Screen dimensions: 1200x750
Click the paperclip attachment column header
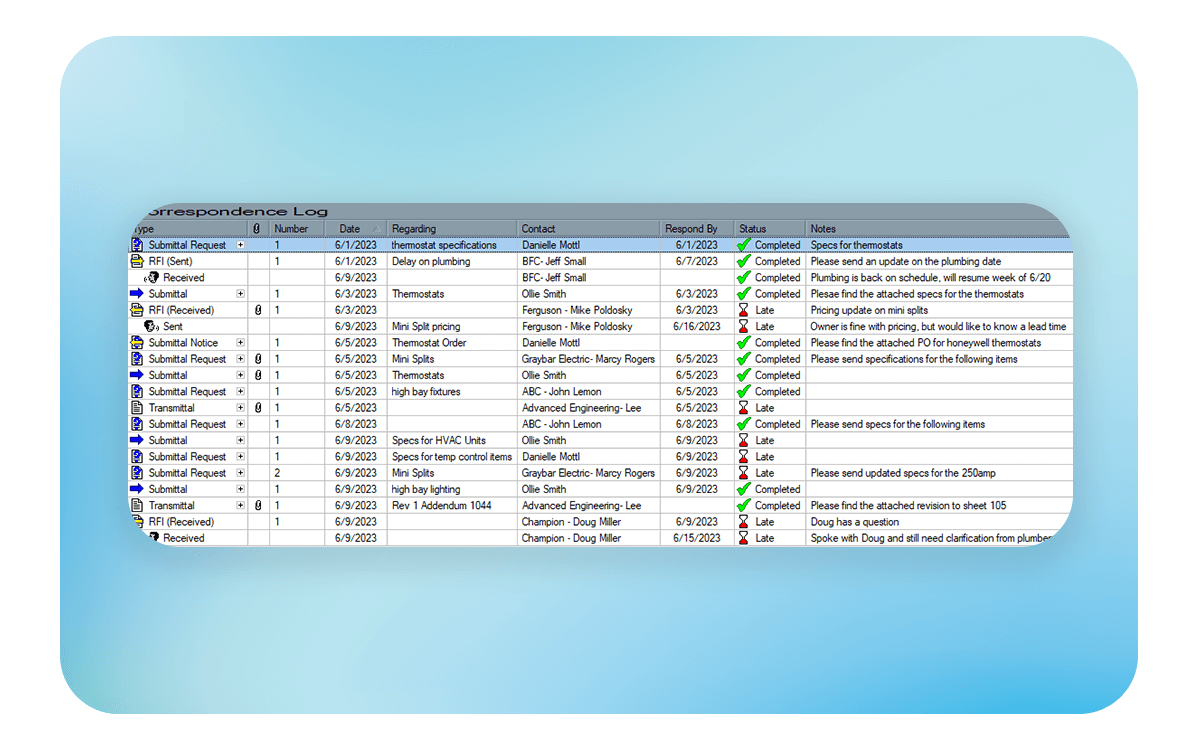coord(257,229)
